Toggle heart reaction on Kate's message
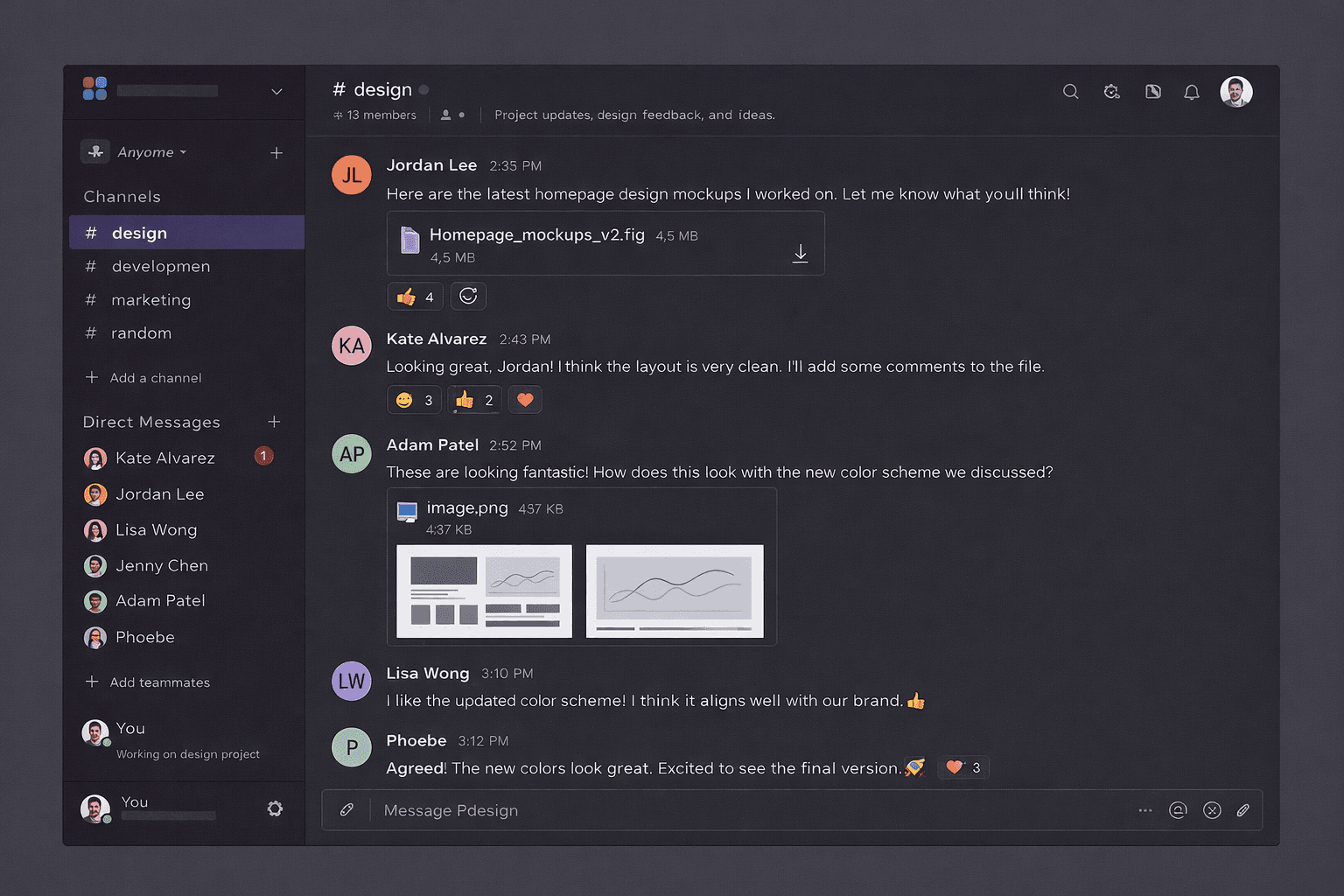 click(525, 400)
